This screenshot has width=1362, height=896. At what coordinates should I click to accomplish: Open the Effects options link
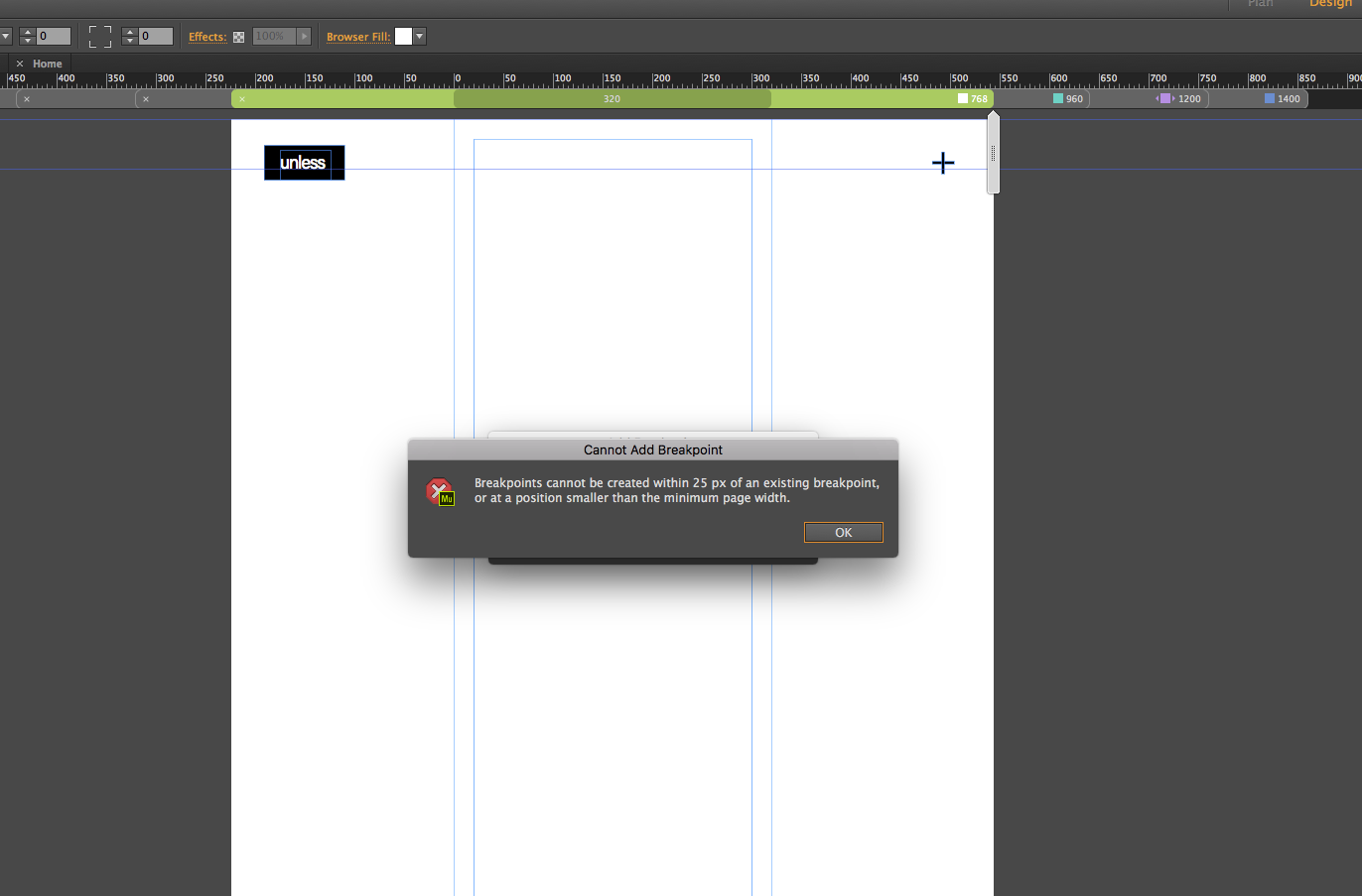point(207,37)
